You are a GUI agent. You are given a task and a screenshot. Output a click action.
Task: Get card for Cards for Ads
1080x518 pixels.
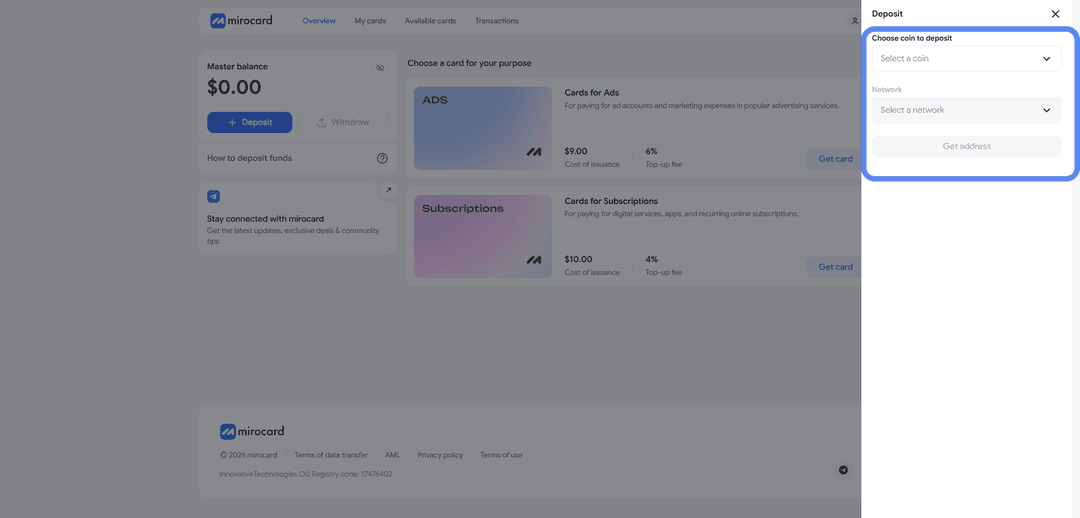tap(835, 159)
